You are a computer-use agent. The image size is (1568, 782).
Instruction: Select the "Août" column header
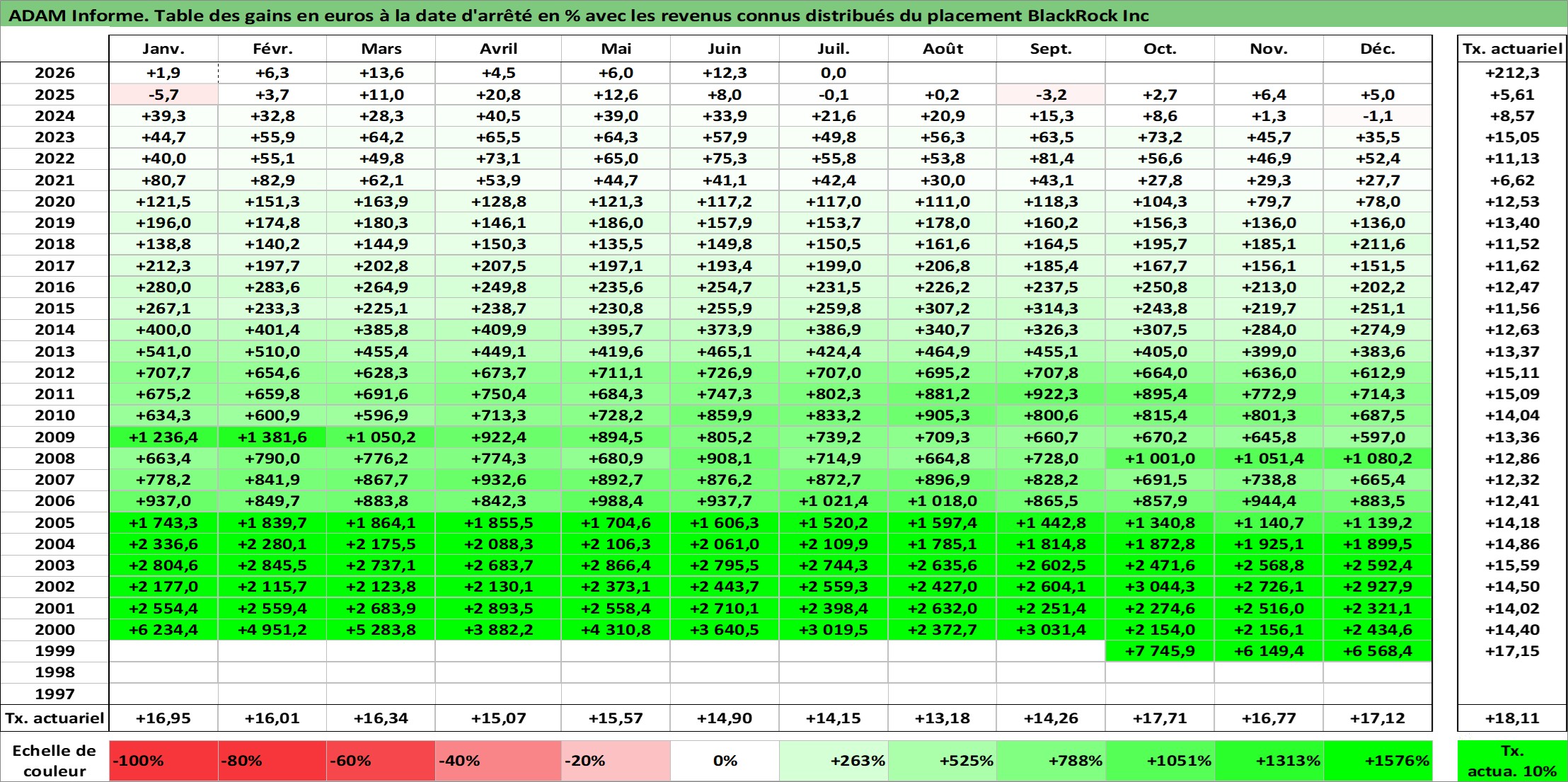click(x=942, y=49)
